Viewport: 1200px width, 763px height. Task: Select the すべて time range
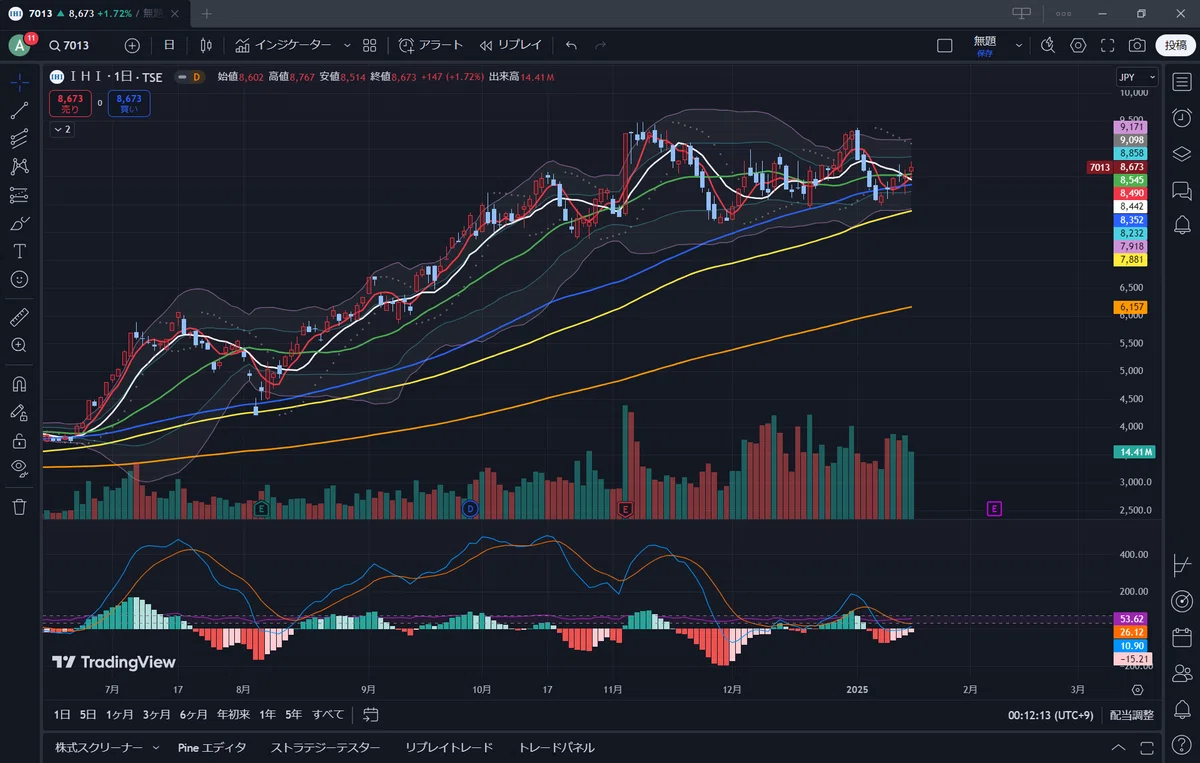click(x=328, y=715)
